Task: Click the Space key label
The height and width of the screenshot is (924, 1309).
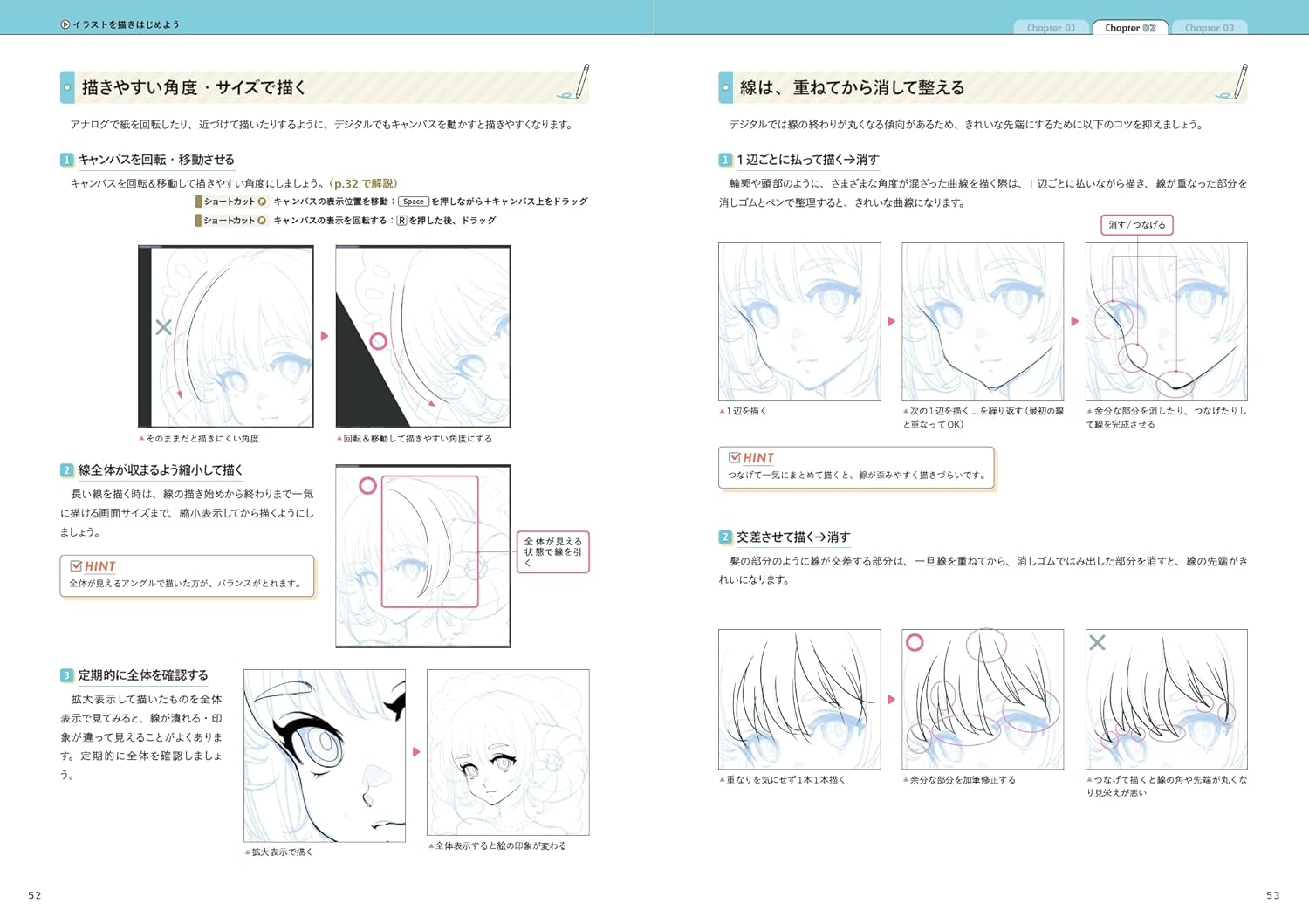Action: (414, 202)
